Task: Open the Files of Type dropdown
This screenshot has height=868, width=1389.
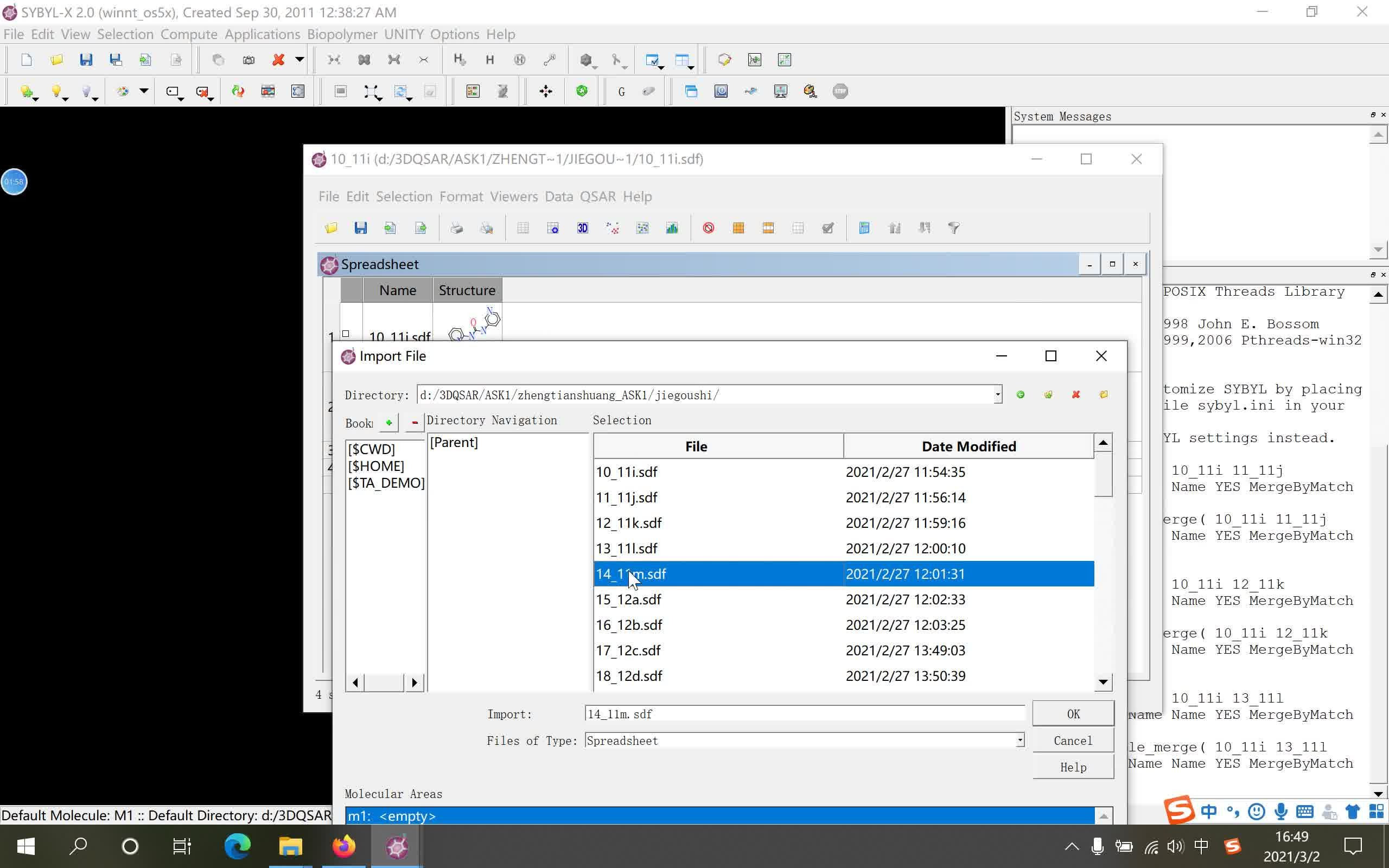Action: (1019, 740)
